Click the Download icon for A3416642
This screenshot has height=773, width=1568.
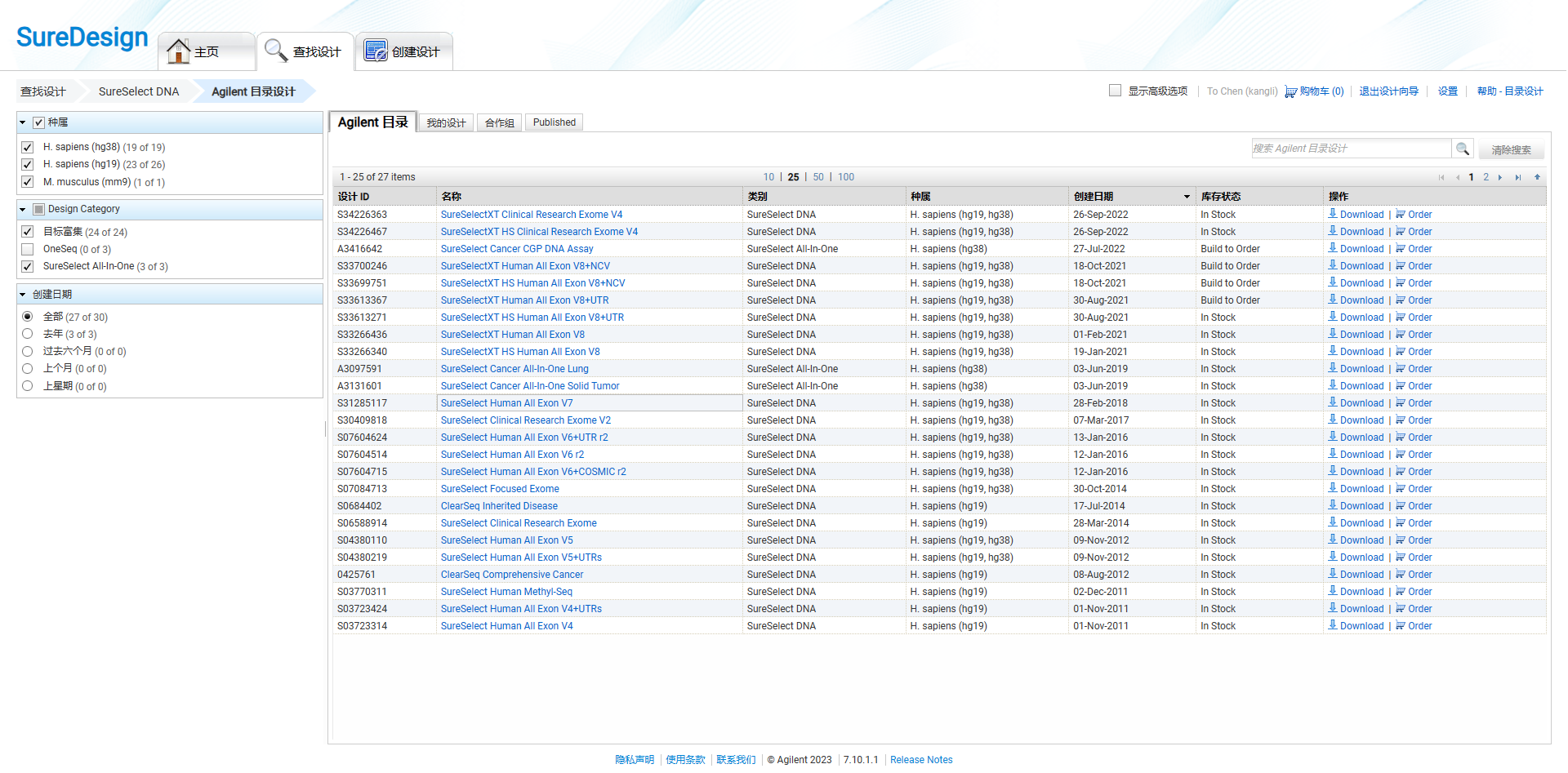pos(1333,248)
